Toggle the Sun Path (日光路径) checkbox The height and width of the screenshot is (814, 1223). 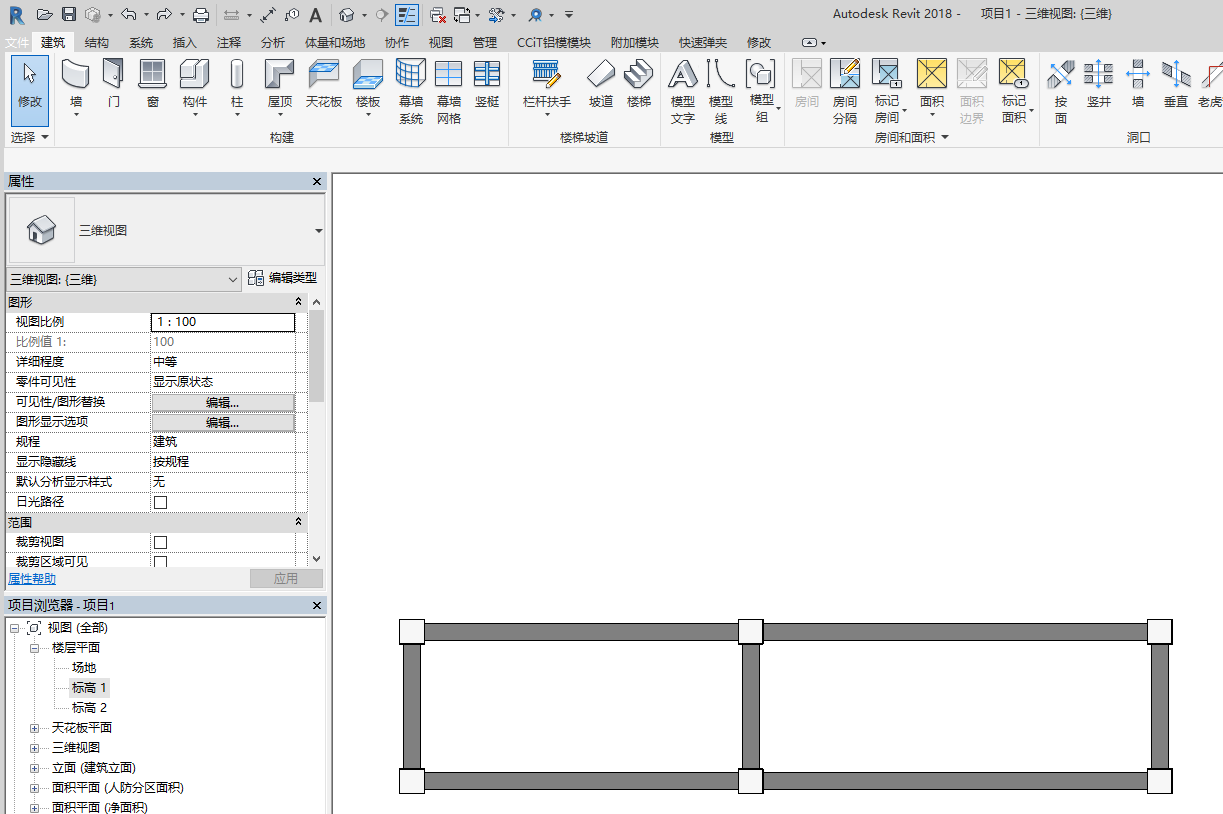click(x=160, y=502)
